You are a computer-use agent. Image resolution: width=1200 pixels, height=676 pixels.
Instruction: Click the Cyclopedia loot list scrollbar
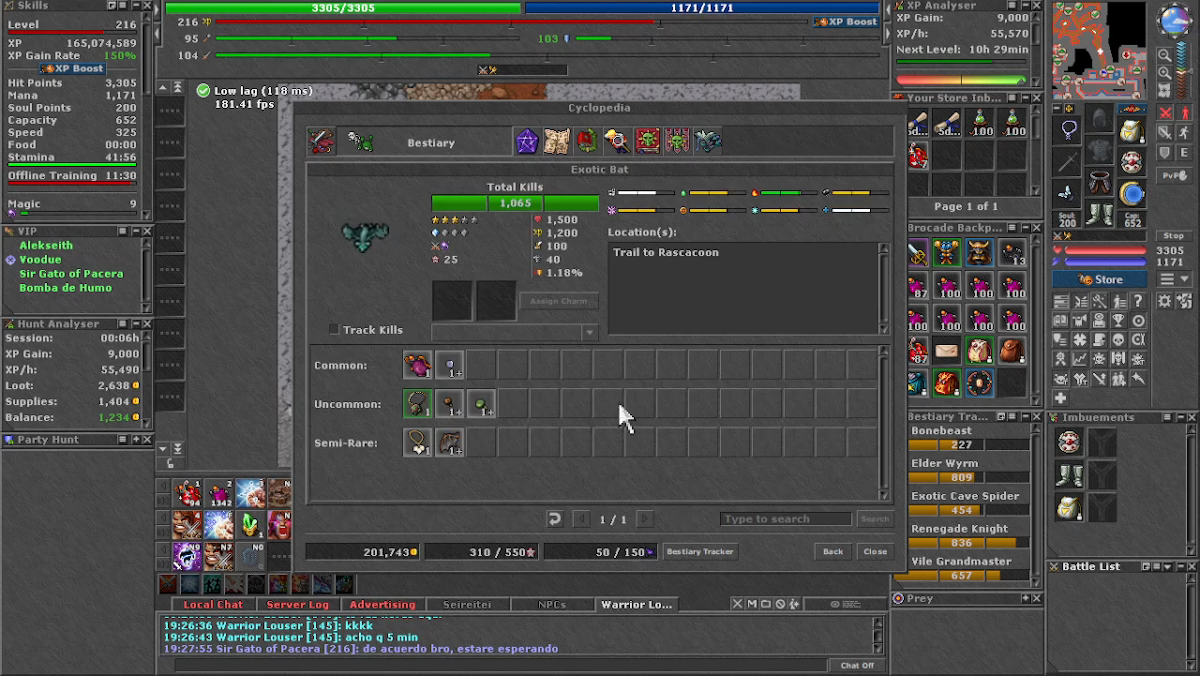(883, 422)
